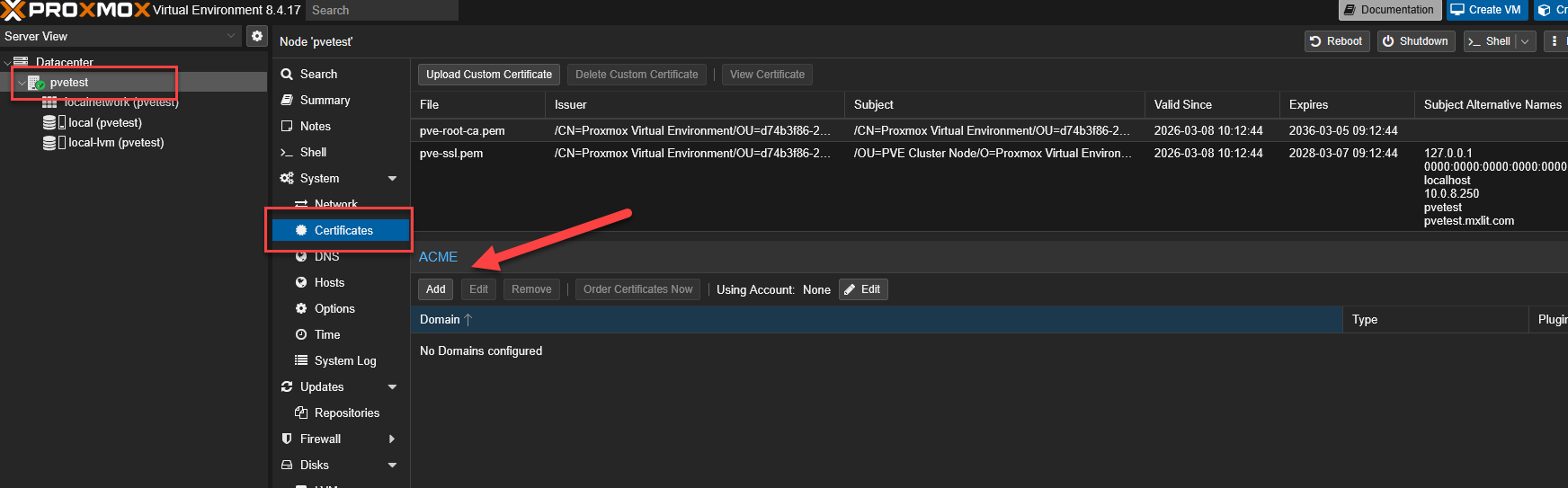Expand the Firewall submenu arrow

click(x=392, y=439)
